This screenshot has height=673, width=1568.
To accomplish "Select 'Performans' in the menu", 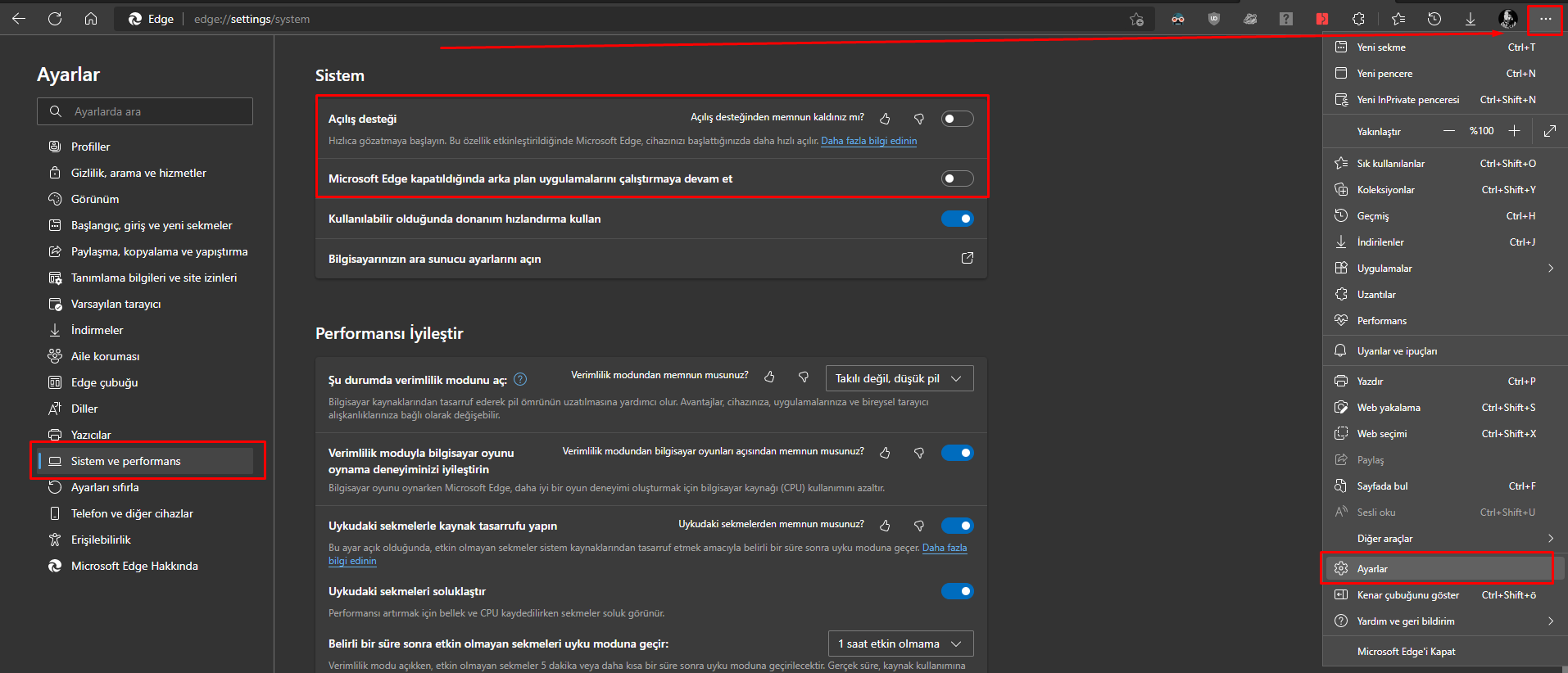I will (1445, 321).
